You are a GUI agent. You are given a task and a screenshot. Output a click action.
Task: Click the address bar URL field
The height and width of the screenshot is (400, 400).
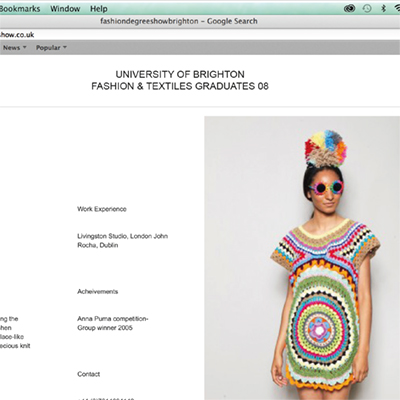200,35
